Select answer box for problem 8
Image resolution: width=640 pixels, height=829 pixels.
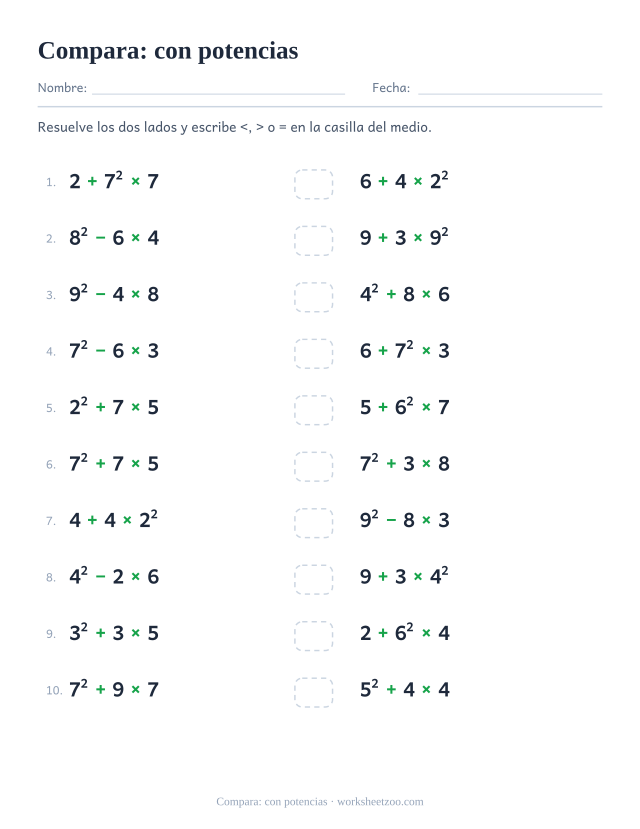point(314,579)
